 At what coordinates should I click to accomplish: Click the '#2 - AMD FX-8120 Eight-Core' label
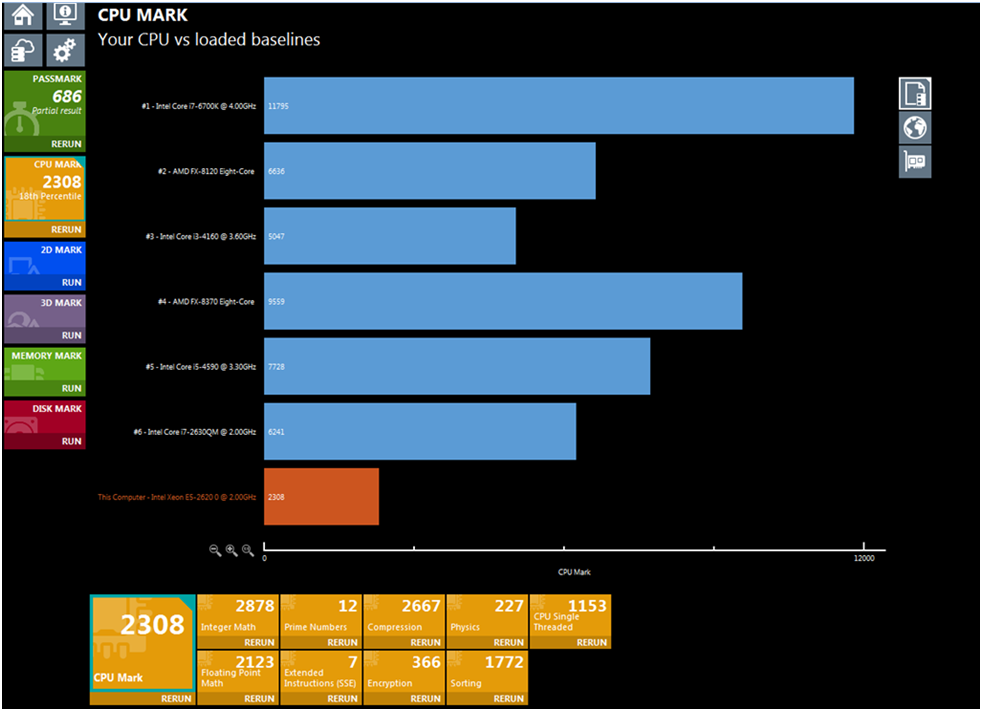(206, 172)
